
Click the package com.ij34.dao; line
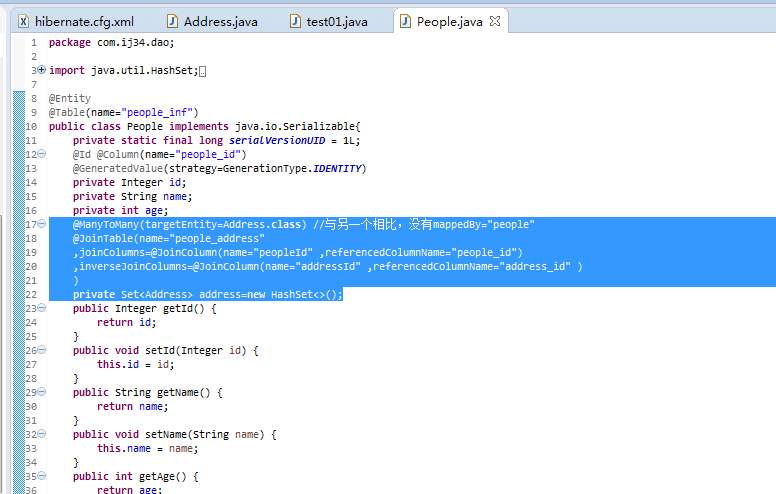pyautogui.click(x=111, y=43)
